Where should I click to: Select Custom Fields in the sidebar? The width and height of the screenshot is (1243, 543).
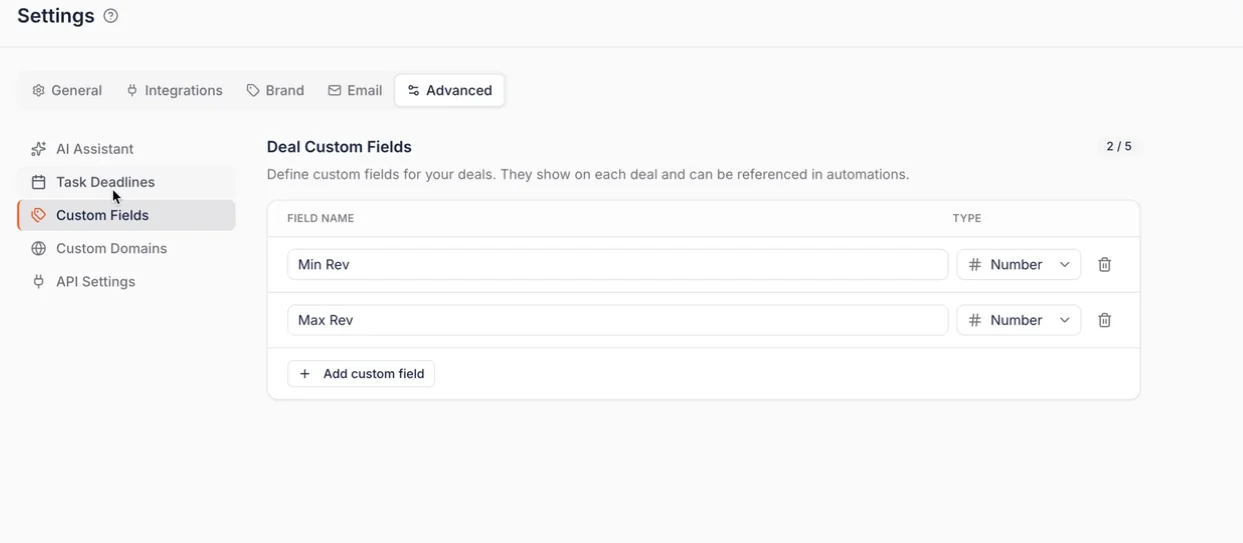(127, 215)
